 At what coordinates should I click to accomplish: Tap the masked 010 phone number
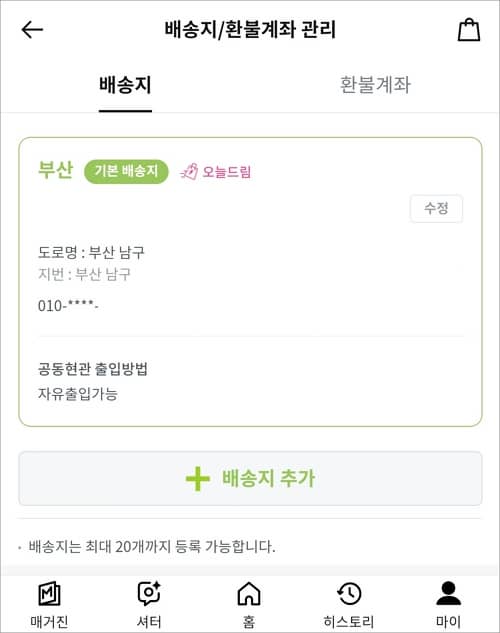point(68,305)
